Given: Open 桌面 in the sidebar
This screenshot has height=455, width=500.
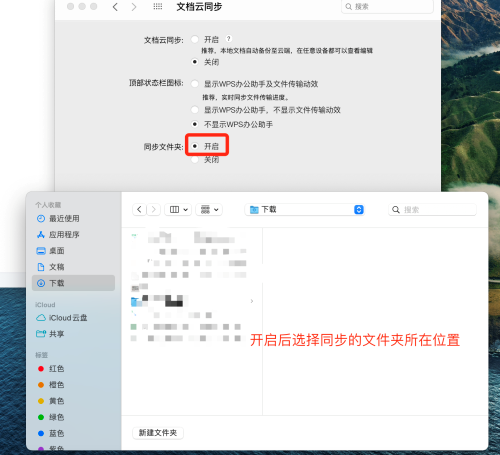Looking at the screenshot, I should [x=73, y=251].
